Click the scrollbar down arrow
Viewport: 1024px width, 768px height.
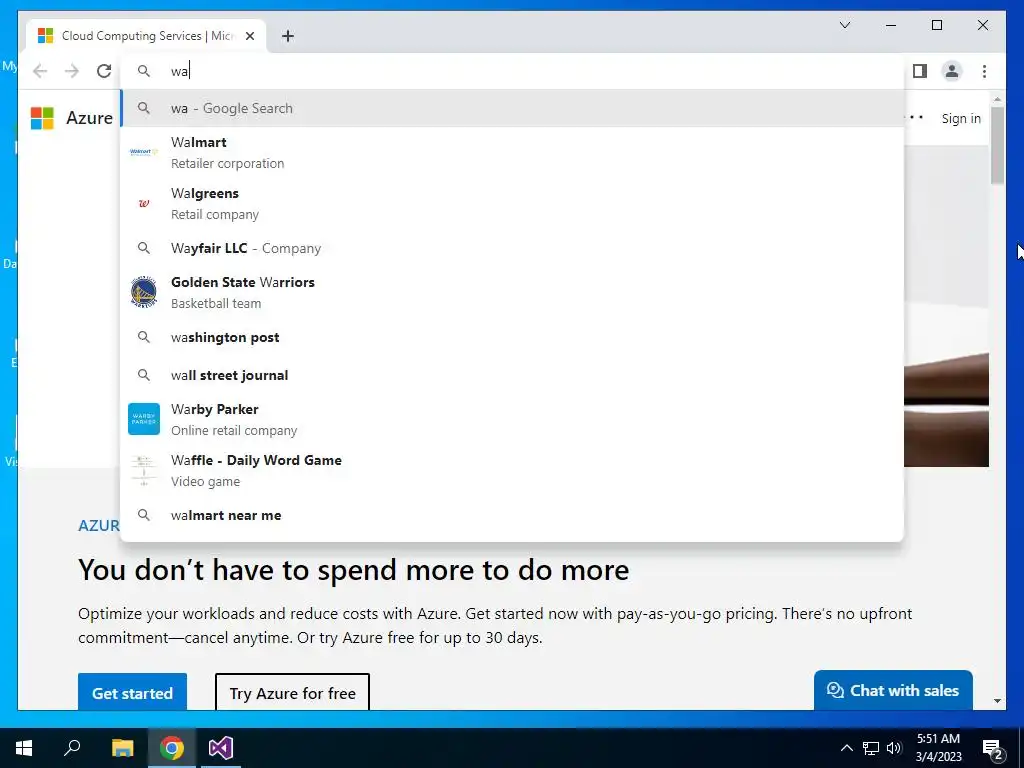point(997,701)
